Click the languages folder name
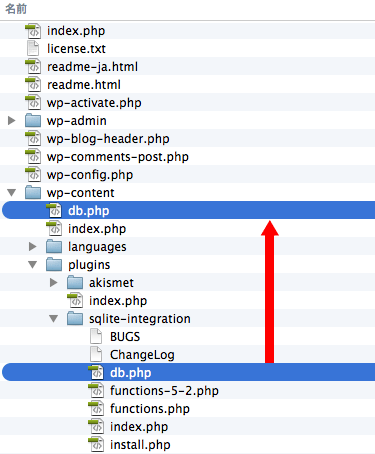The width and height of the screenshot is (375, 454). (97, 247)
